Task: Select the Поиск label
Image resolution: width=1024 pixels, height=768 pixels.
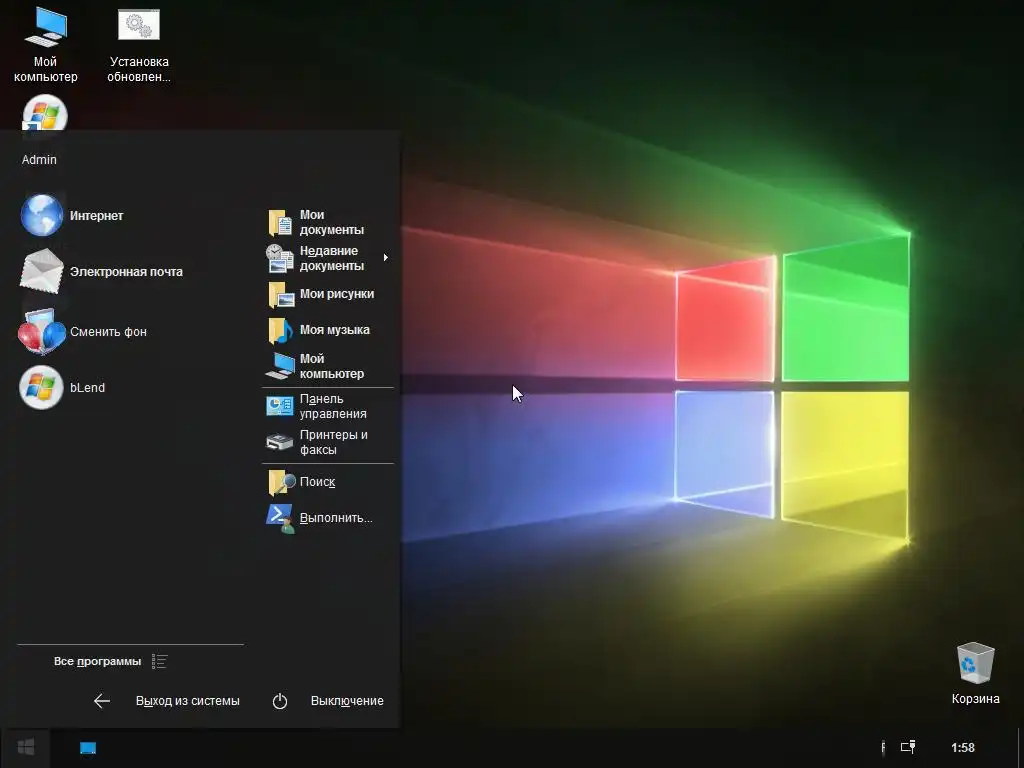Action: [x=317, y=482]
